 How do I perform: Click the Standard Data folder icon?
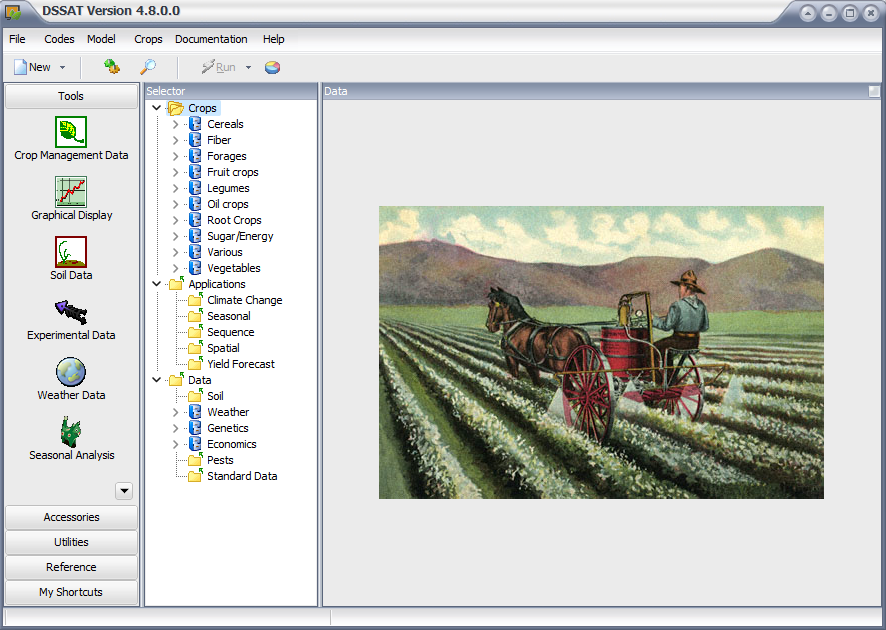[195, 475]
